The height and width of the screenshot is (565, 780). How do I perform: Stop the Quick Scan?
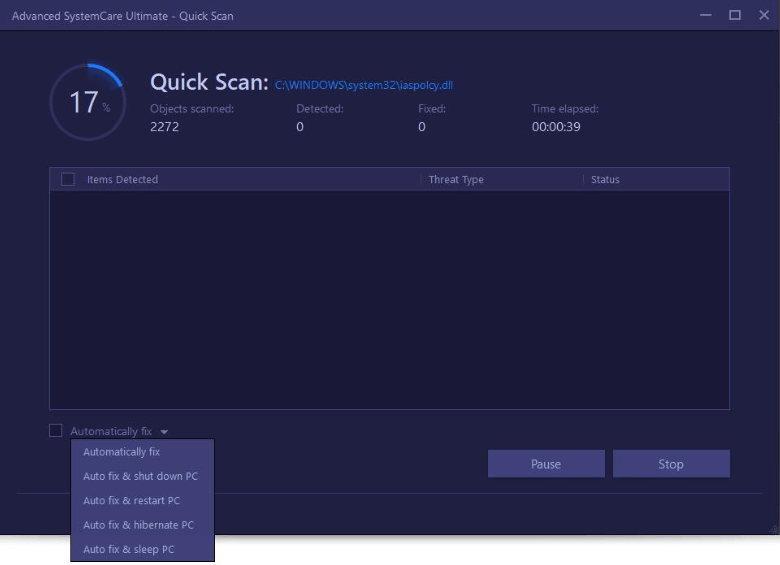coord(671,464)
